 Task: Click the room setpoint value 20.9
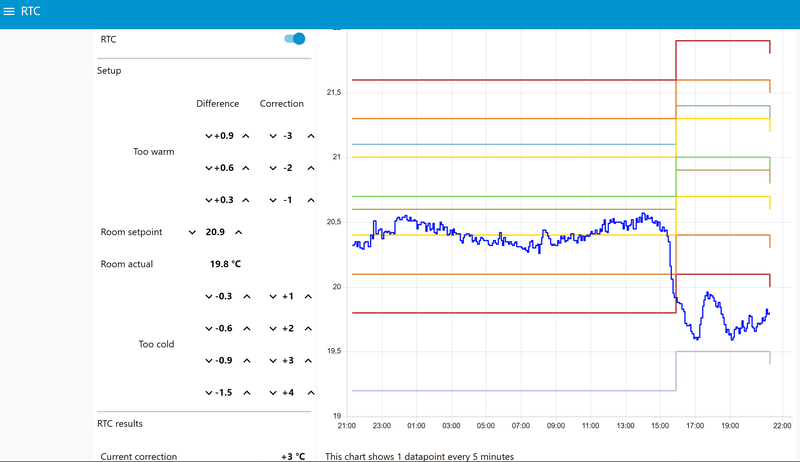click(x=215, y=232)
